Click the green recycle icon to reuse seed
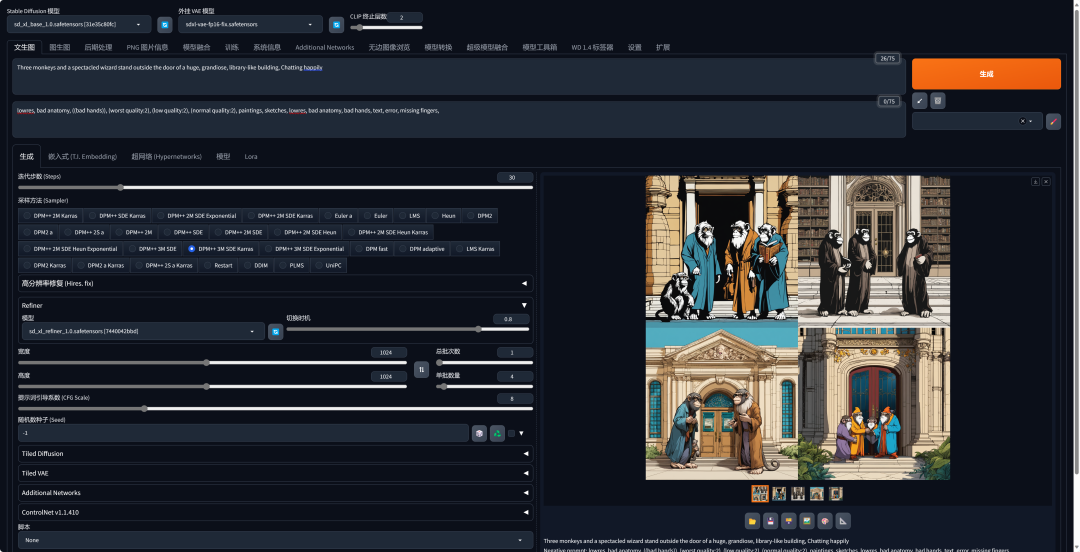Screen dimensions: 1080x552 pyautogui.click(x=497, y=433)
